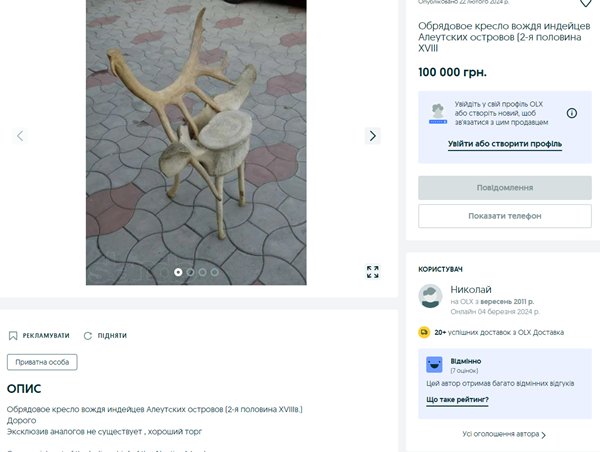The height and width of the screenshot is (452, 600).
Task: Click the Показати телефон button
Action: click(x=505, y=216)
